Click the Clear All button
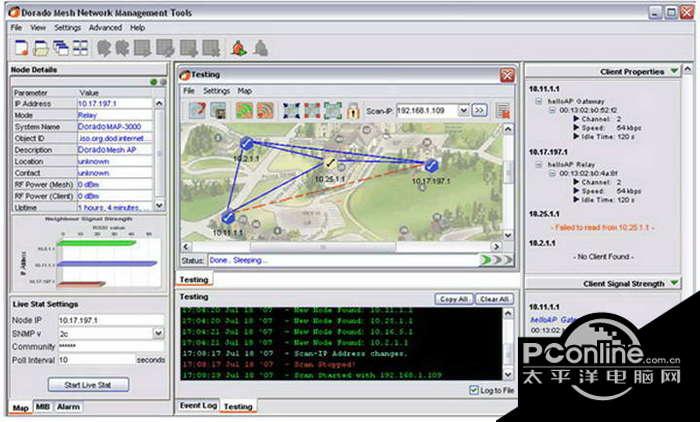 click(x=494, y=299)
